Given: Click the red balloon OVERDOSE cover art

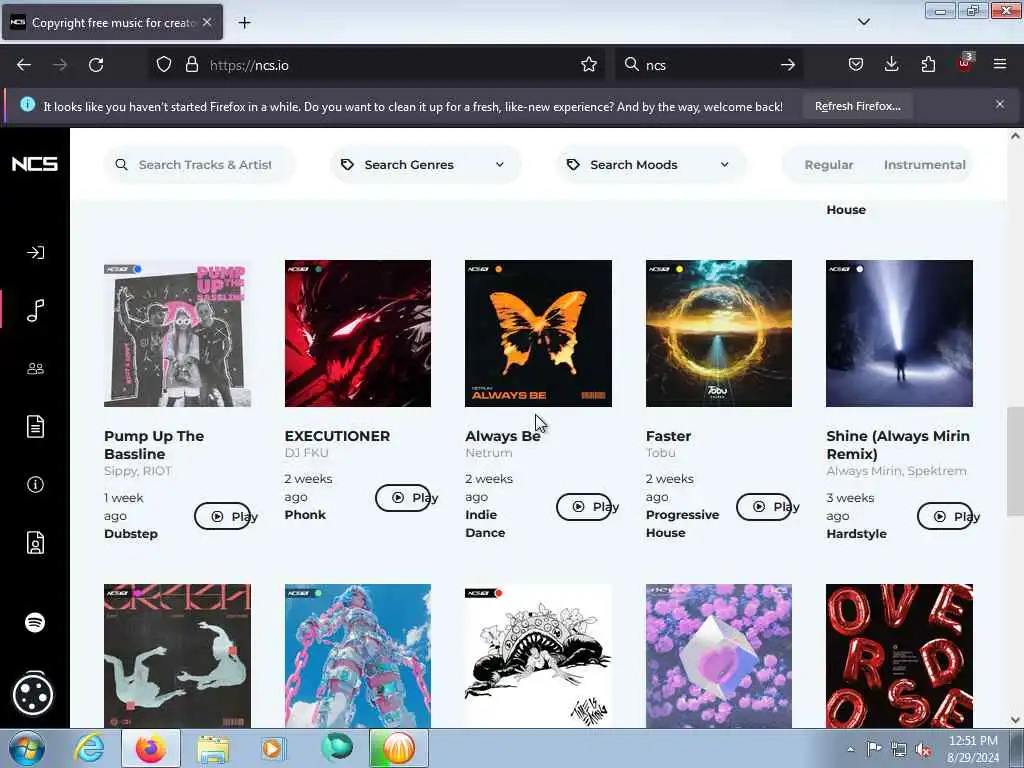Looking at the screenshot, I should [899, 656].
